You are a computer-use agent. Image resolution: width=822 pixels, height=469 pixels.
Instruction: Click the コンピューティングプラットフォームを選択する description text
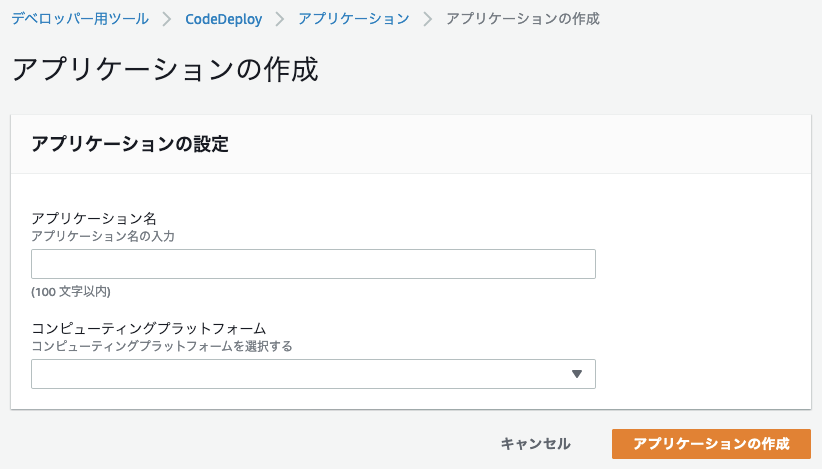(x=161, y=346)
